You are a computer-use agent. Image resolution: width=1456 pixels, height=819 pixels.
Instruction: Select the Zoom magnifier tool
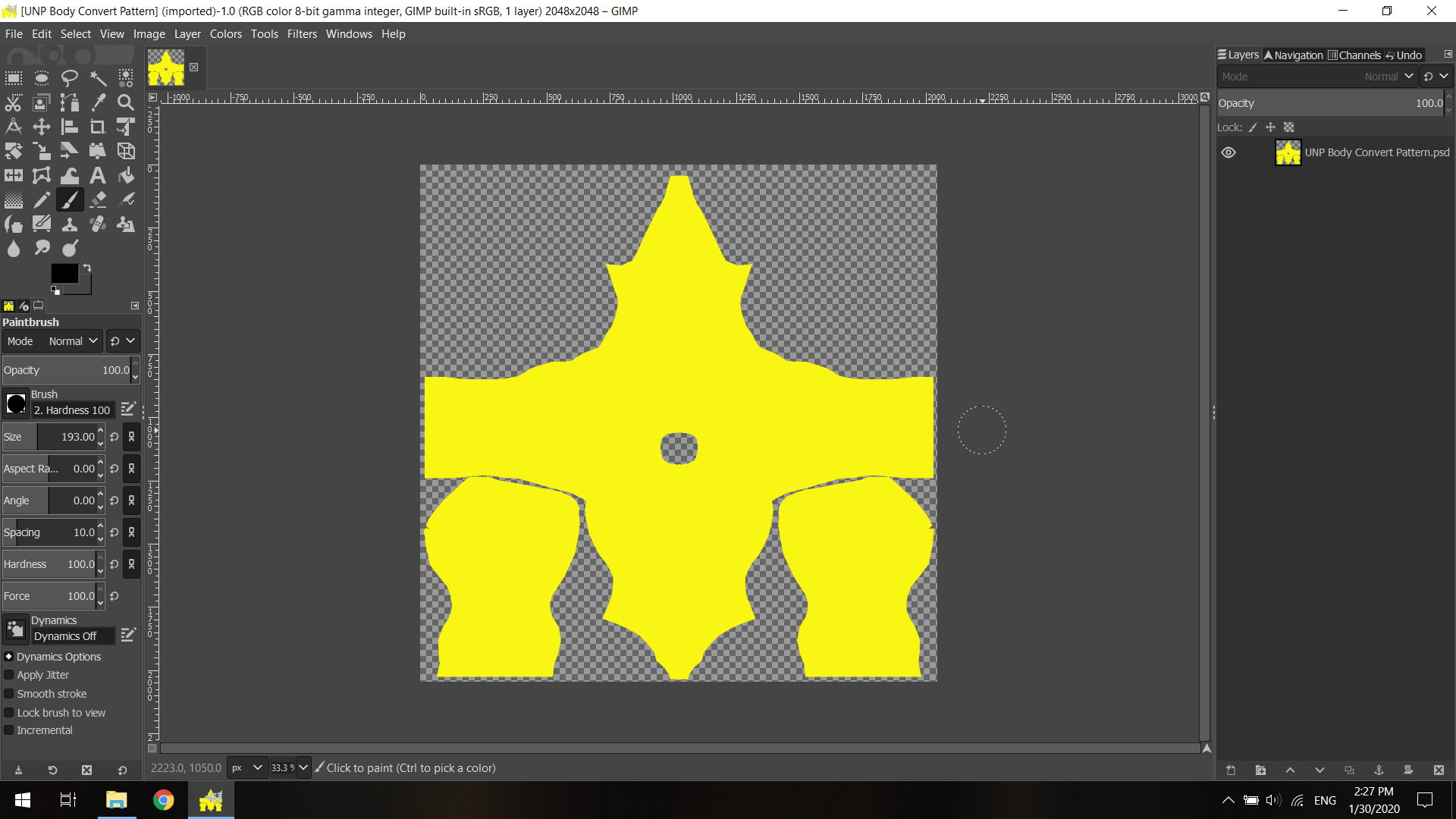[x=126, y=102]
